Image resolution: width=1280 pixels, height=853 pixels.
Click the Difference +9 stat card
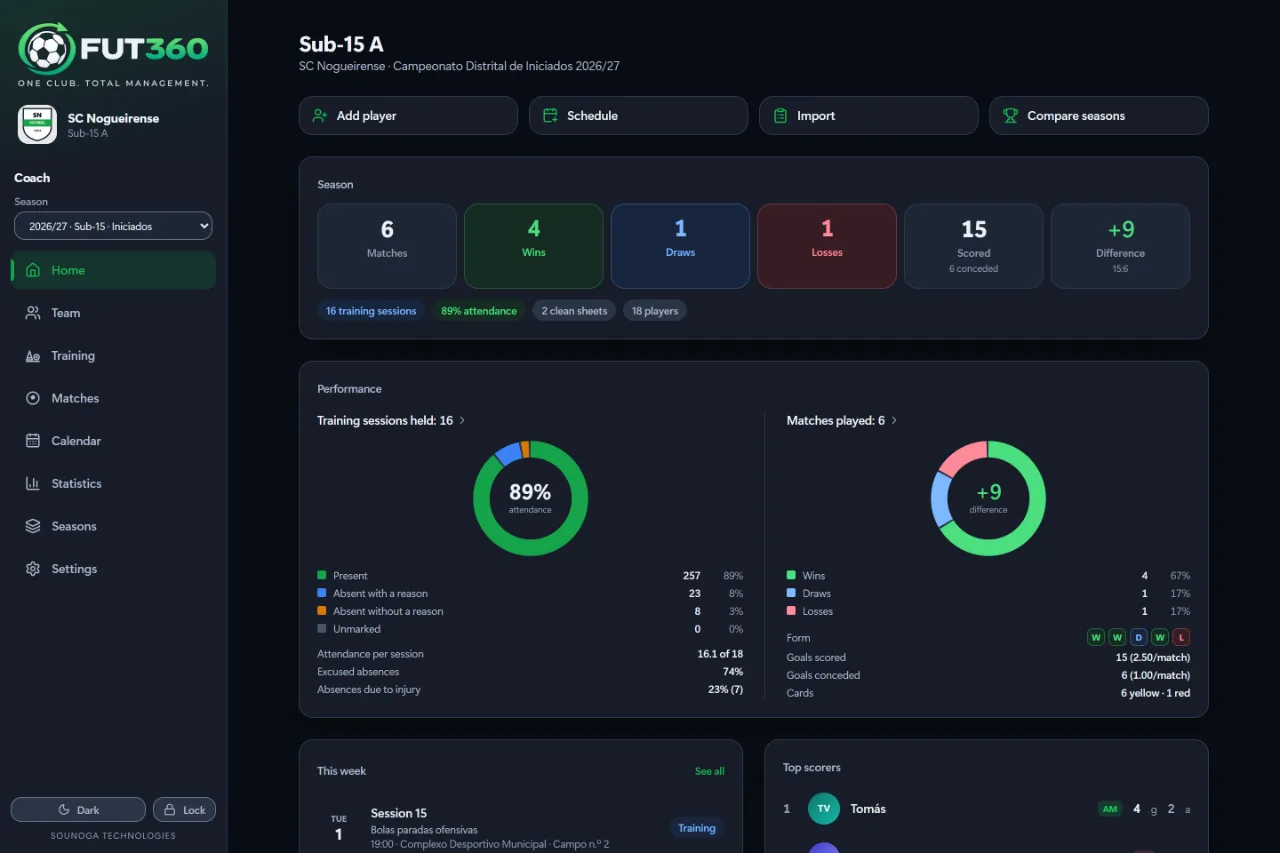click(1120, 246)
